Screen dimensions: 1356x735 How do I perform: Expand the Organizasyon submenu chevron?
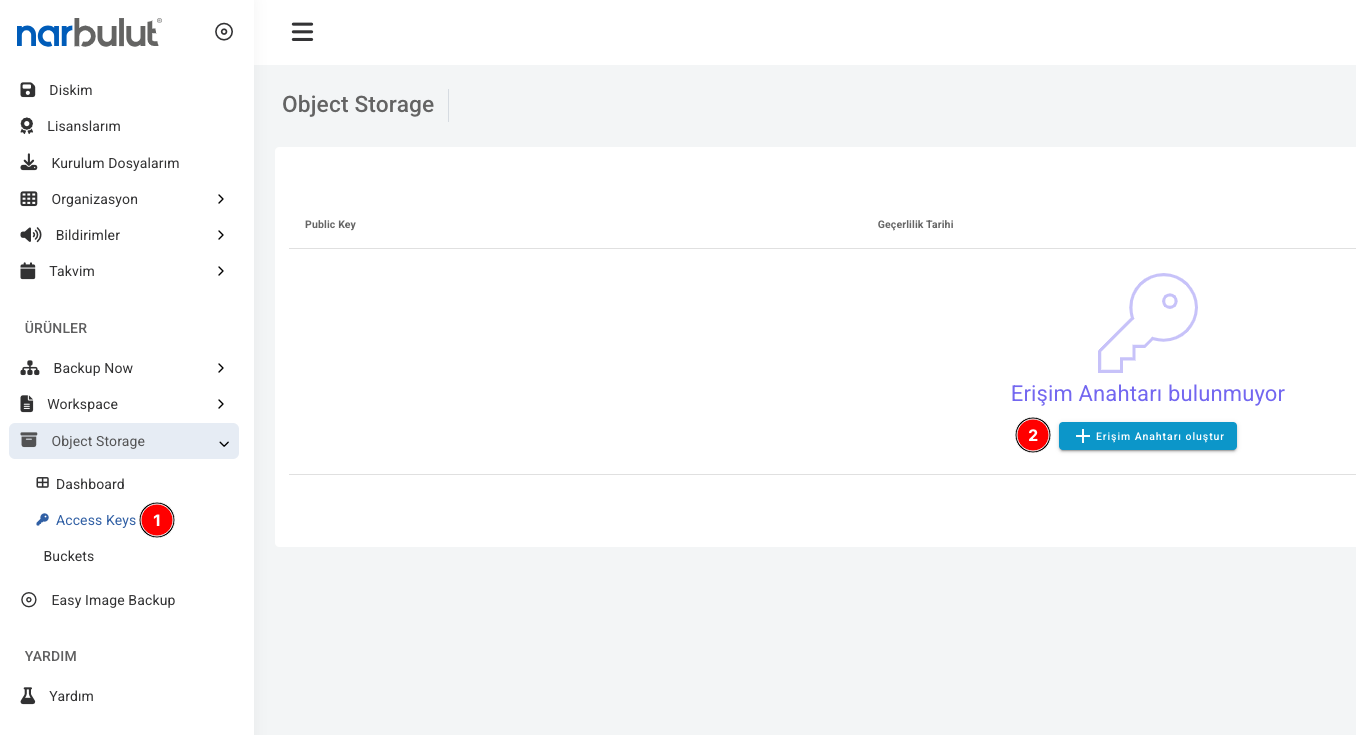[221, 199]
